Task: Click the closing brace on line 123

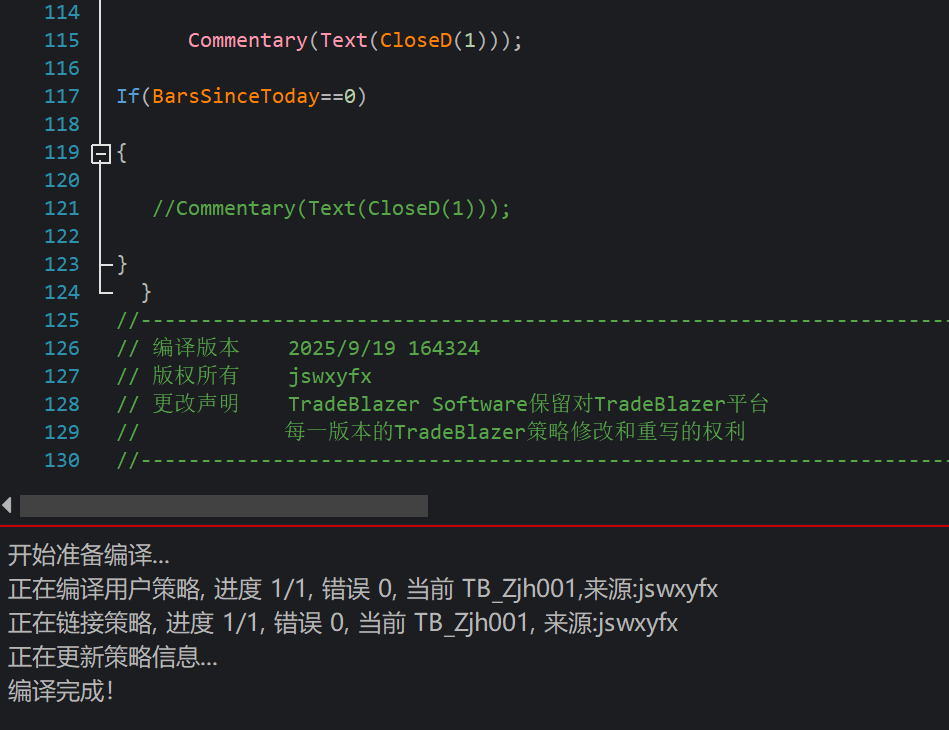Action: [122, 264]
